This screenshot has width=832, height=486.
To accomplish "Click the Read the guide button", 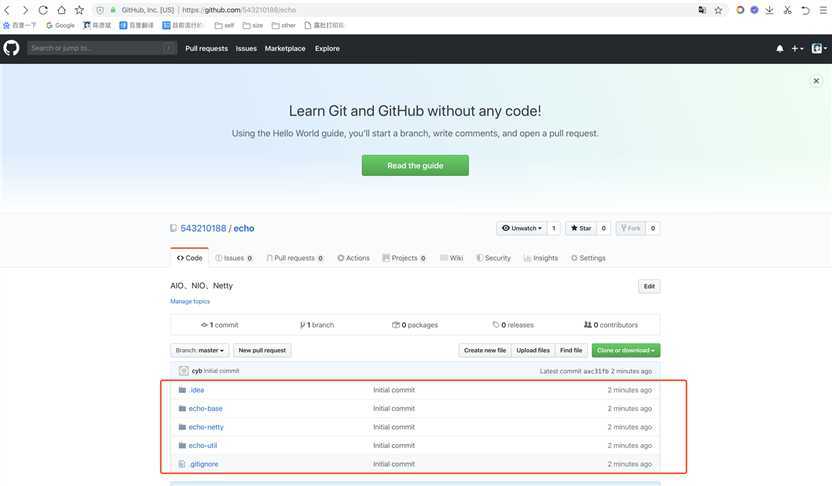I will tap(415, 165).
